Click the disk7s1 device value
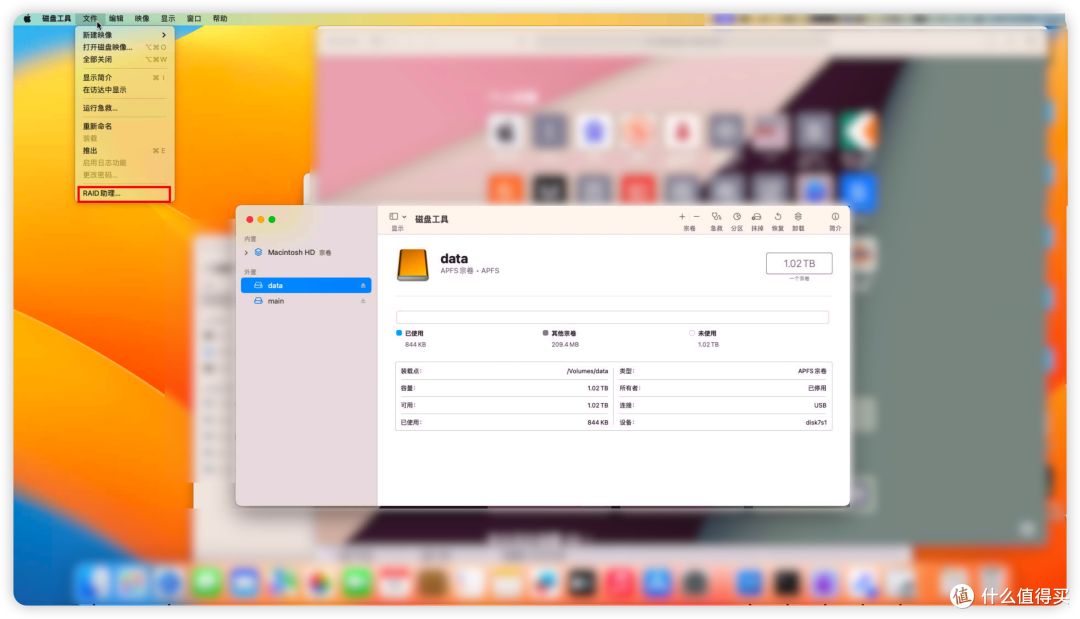Viewport: 1080px width, 619px height. coord(816,423)
